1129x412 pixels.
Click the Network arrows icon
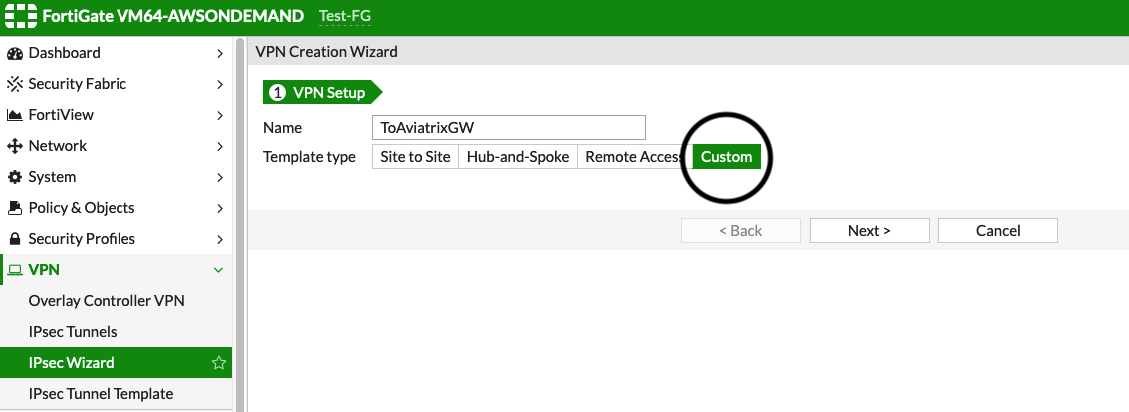(15, 146)
